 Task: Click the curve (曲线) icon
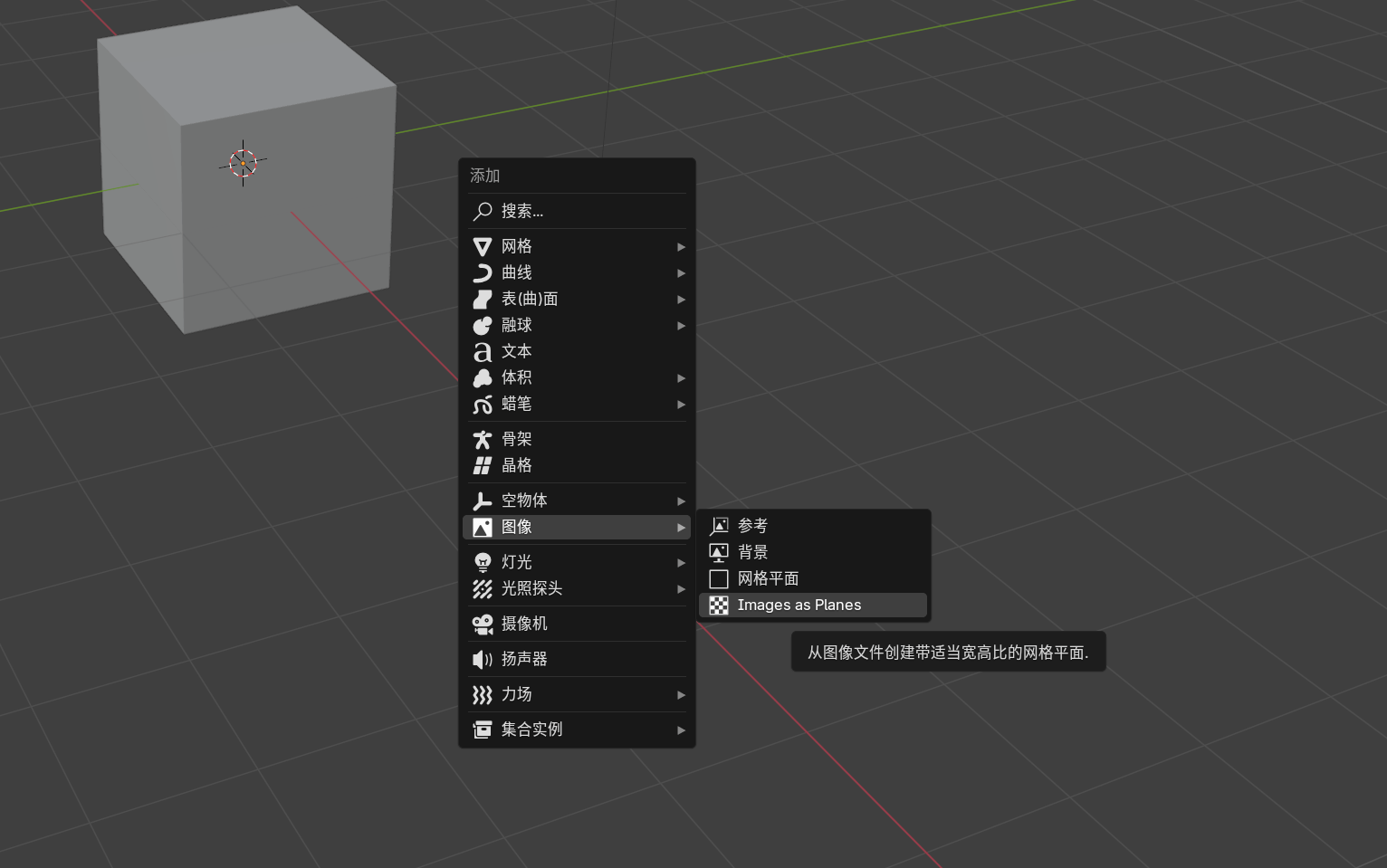coord(483,272)
